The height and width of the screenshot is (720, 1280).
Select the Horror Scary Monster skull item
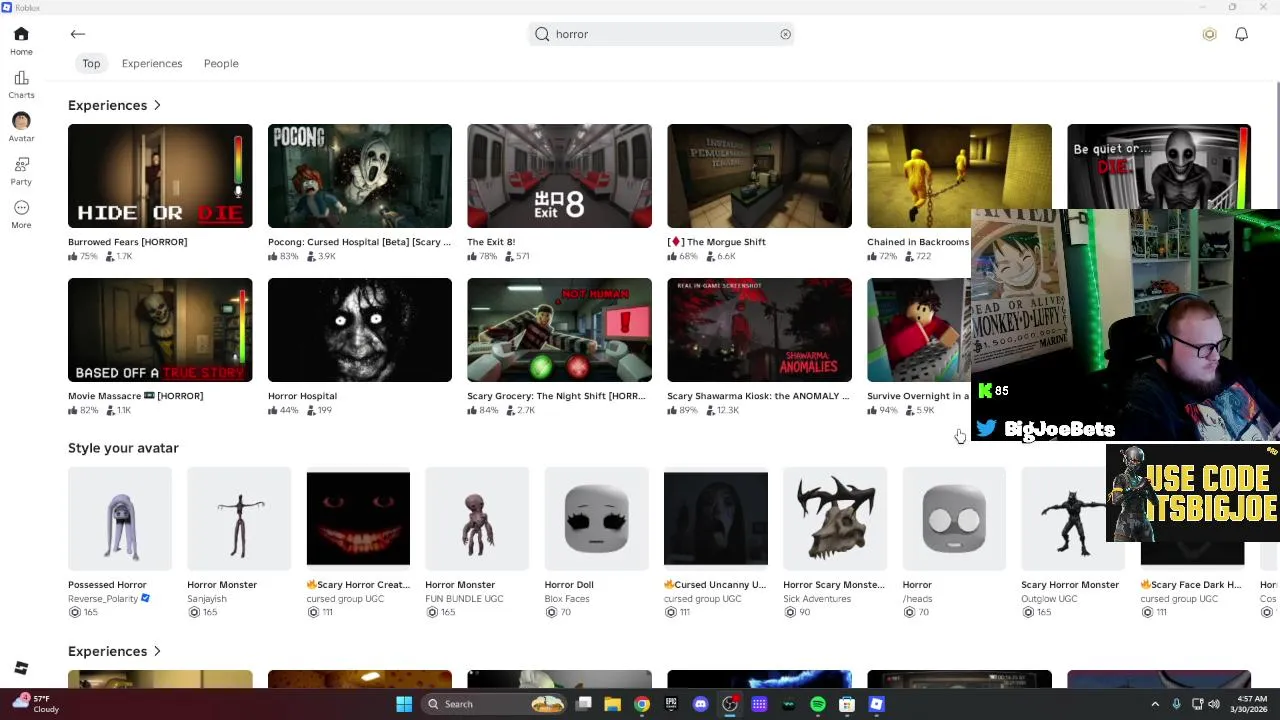coord(835,518)
